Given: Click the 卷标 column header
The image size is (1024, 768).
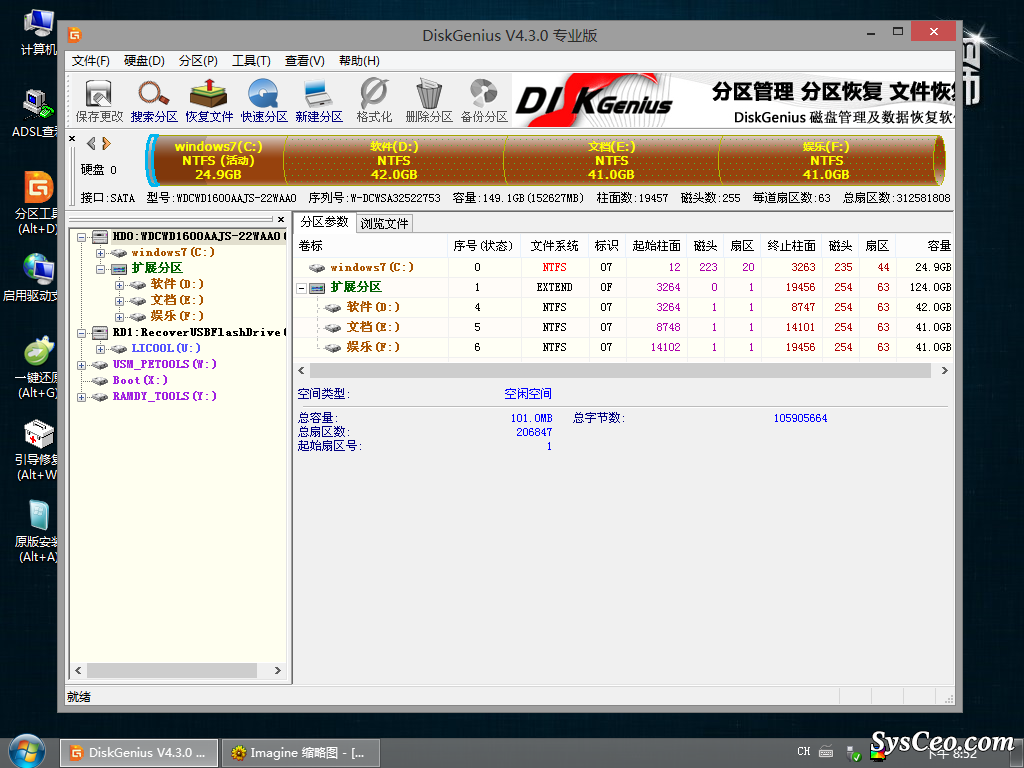Looking at the screenshot, I should 370,246.
